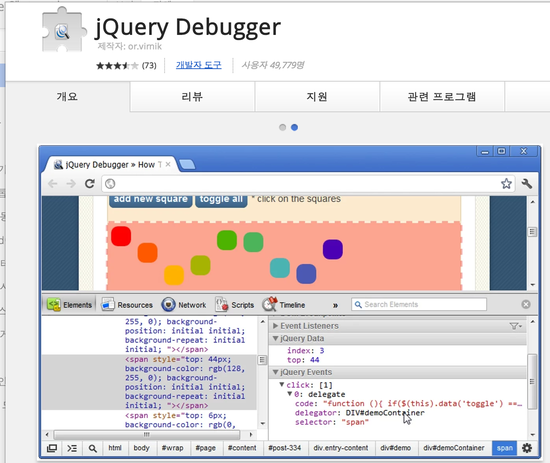This screenshot has width=550, height=463.
Task: Click the add new square button
Action: [150, 200]
